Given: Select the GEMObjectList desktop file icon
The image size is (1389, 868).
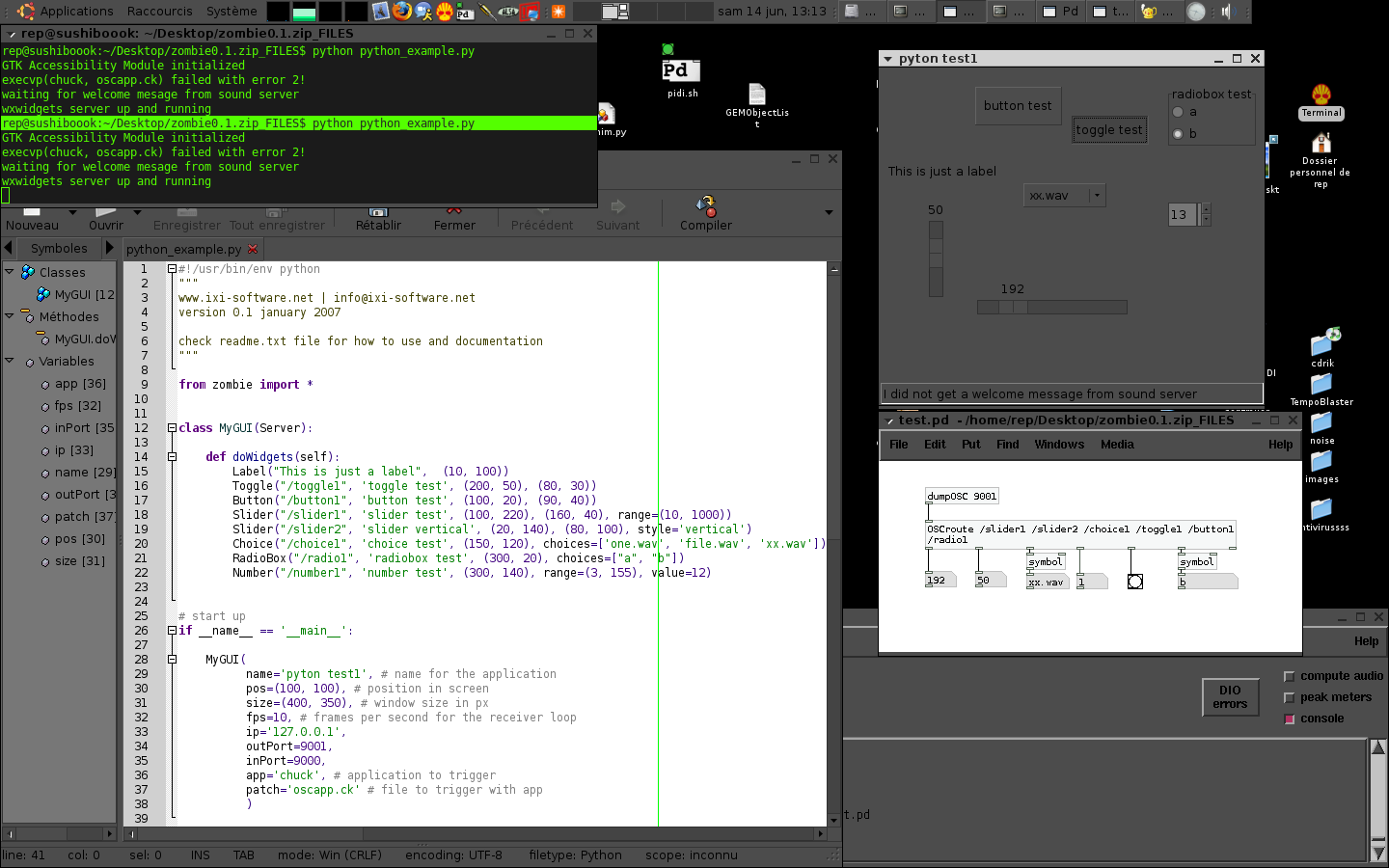Looking at the screenshot, I should click(x=757, y=104).
